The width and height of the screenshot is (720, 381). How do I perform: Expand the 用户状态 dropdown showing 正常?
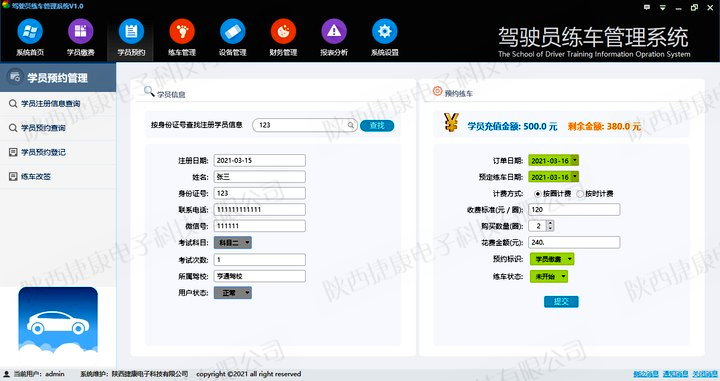pos(233,292)
